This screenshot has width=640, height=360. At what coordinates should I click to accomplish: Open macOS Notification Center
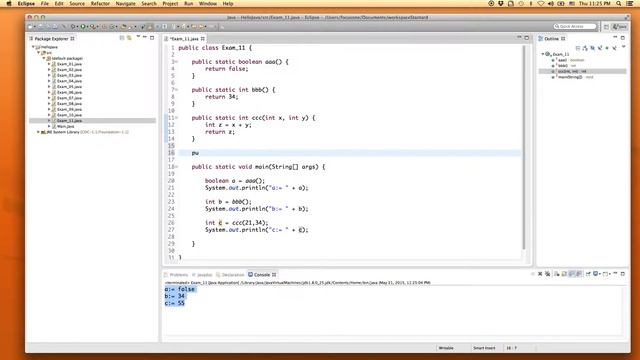click(630, 4)
